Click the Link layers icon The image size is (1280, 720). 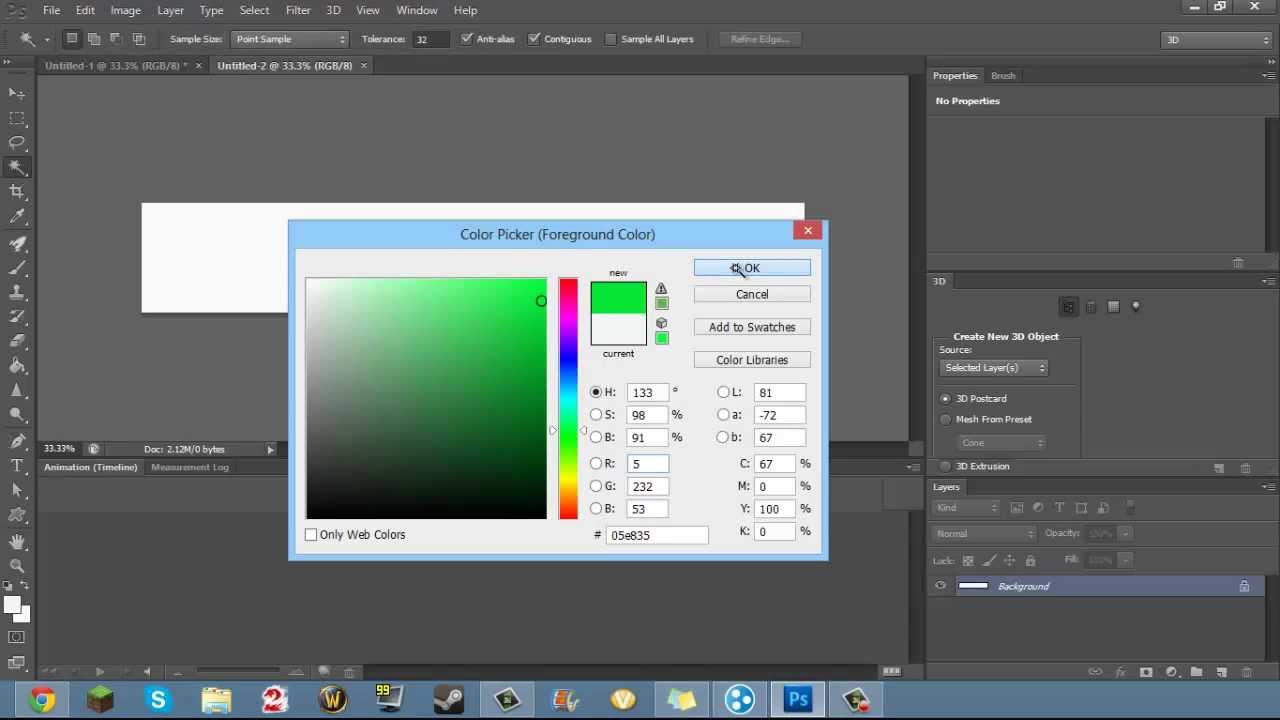tap(1095, 672)
